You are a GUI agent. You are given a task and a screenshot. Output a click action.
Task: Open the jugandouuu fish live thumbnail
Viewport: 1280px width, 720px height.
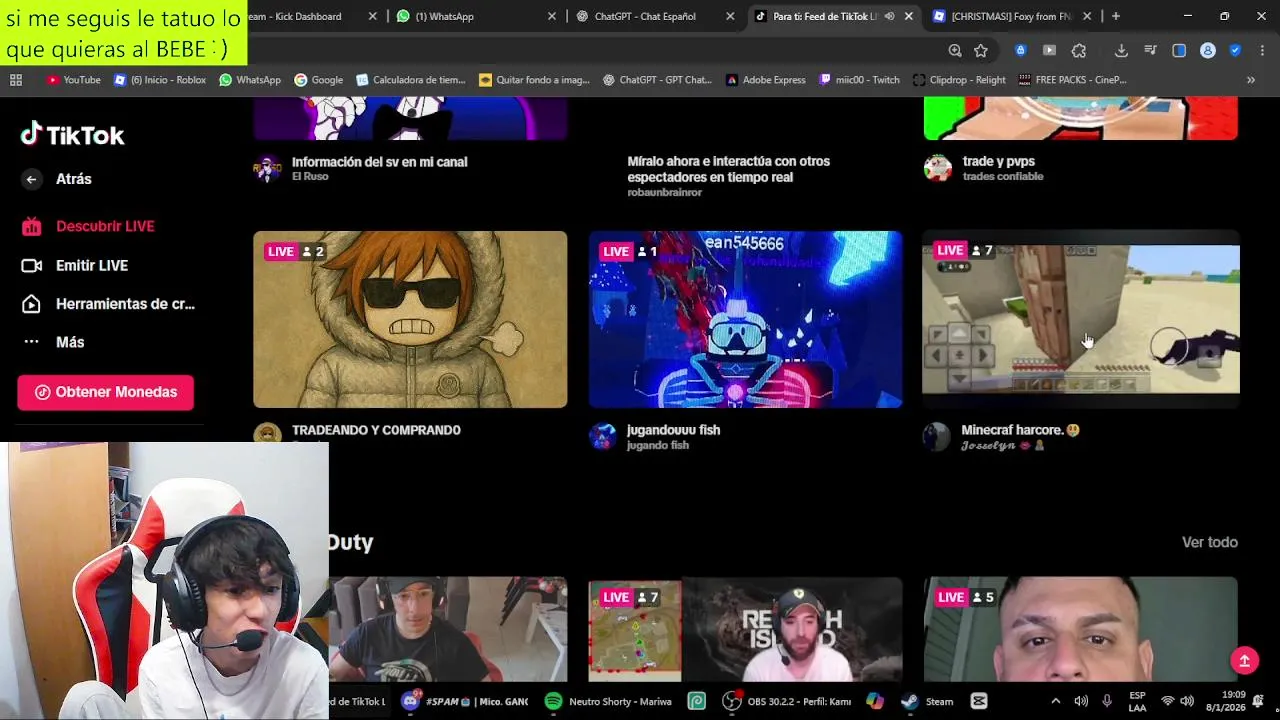(745, 319)
